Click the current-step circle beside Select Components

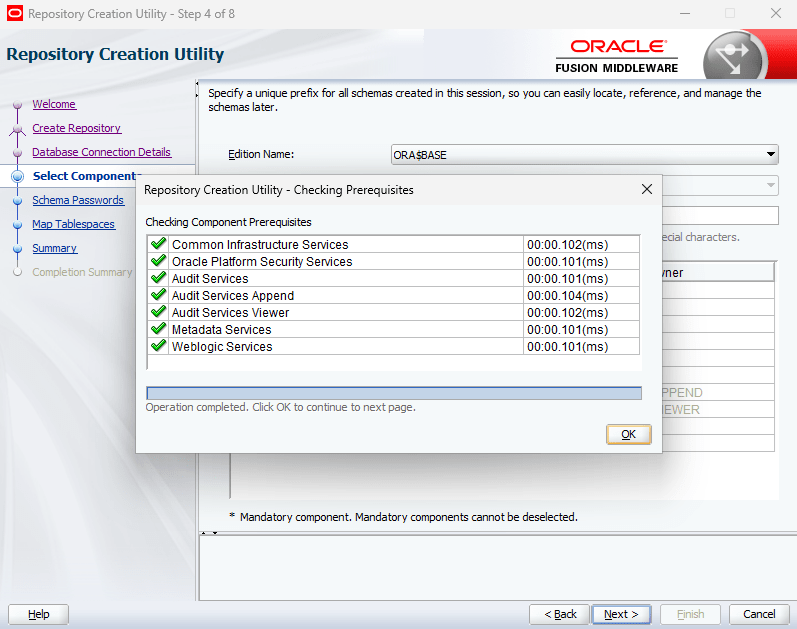(18, 176)
